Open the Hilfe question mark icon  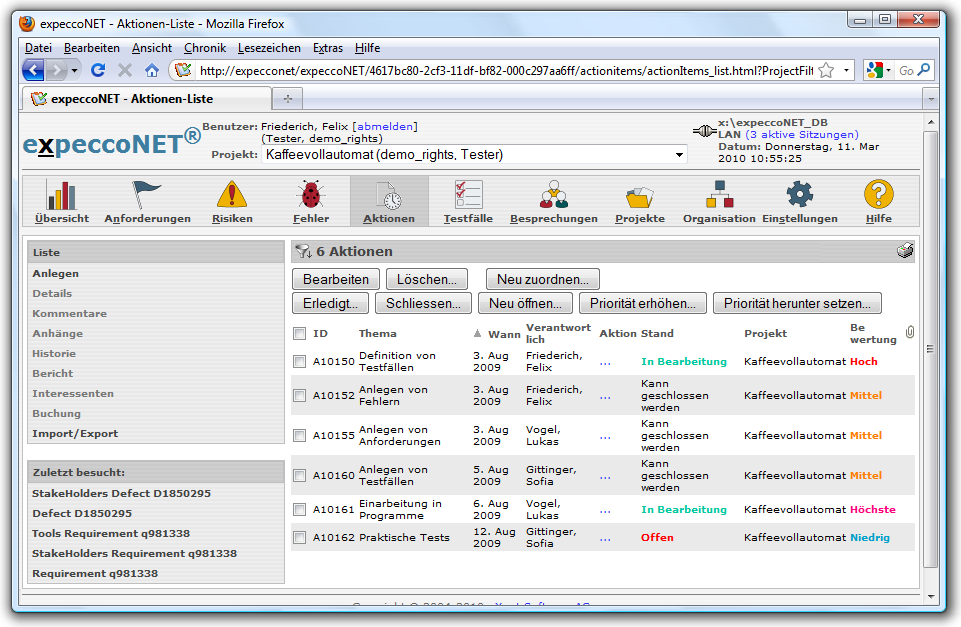[878, 195]
